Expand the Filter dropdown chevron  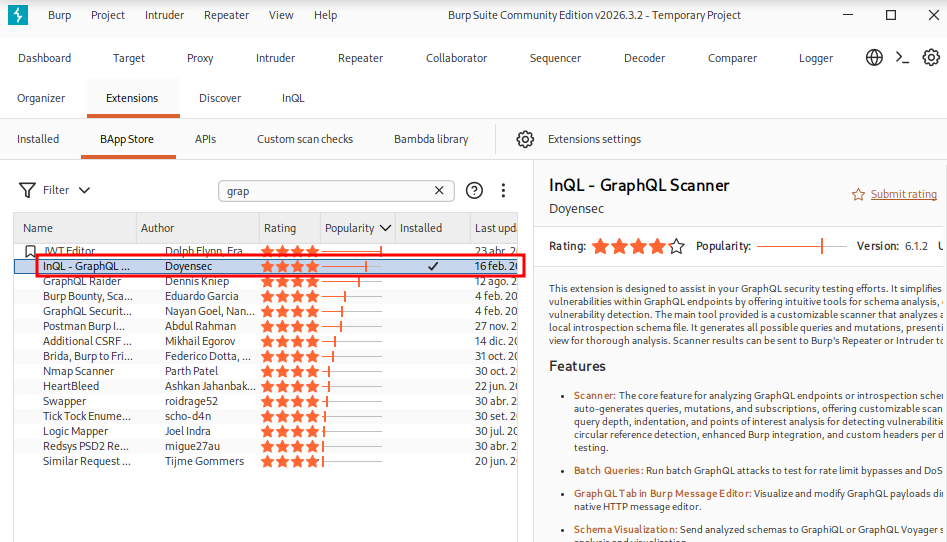coord(85,190)
